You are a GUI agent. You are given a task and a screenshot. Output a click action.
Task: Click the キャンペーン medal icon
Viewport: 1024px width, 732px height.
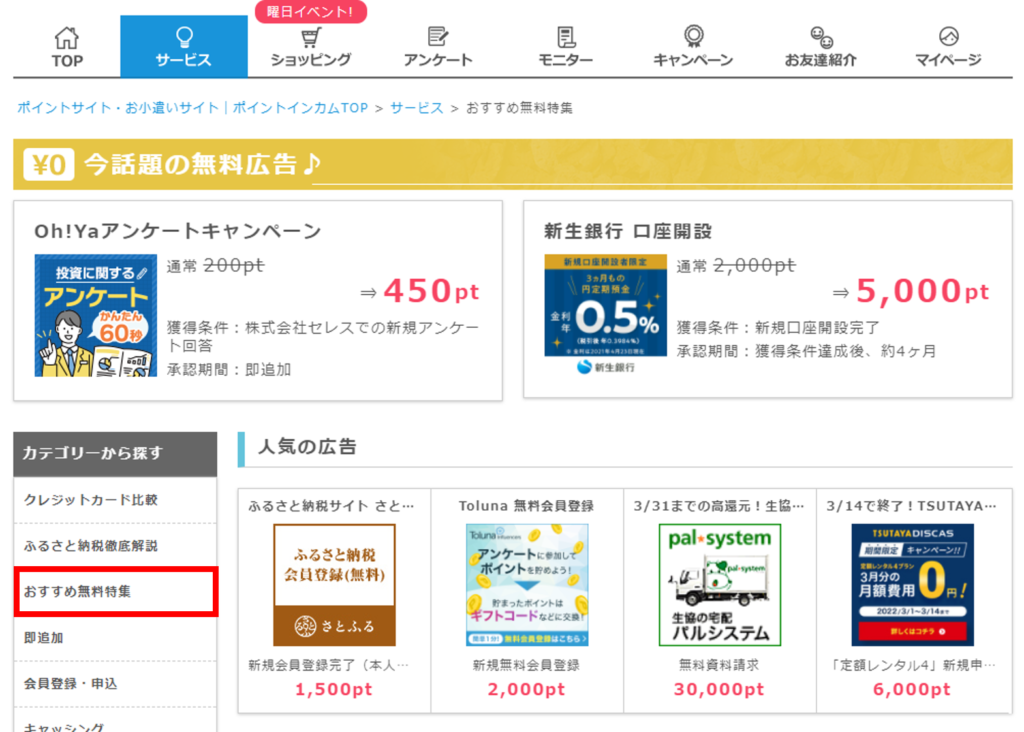coord(694,36)
